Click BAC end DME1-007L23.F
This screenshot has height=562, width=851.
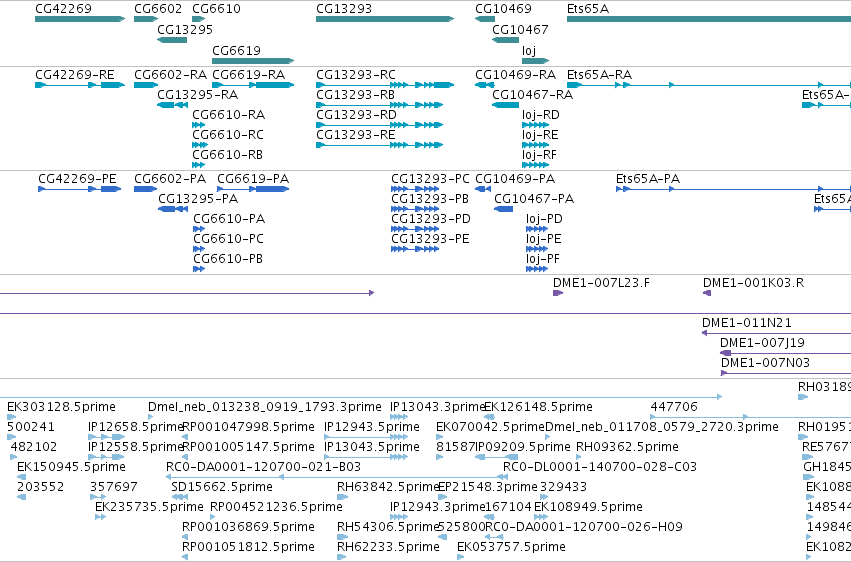(558, 293)
